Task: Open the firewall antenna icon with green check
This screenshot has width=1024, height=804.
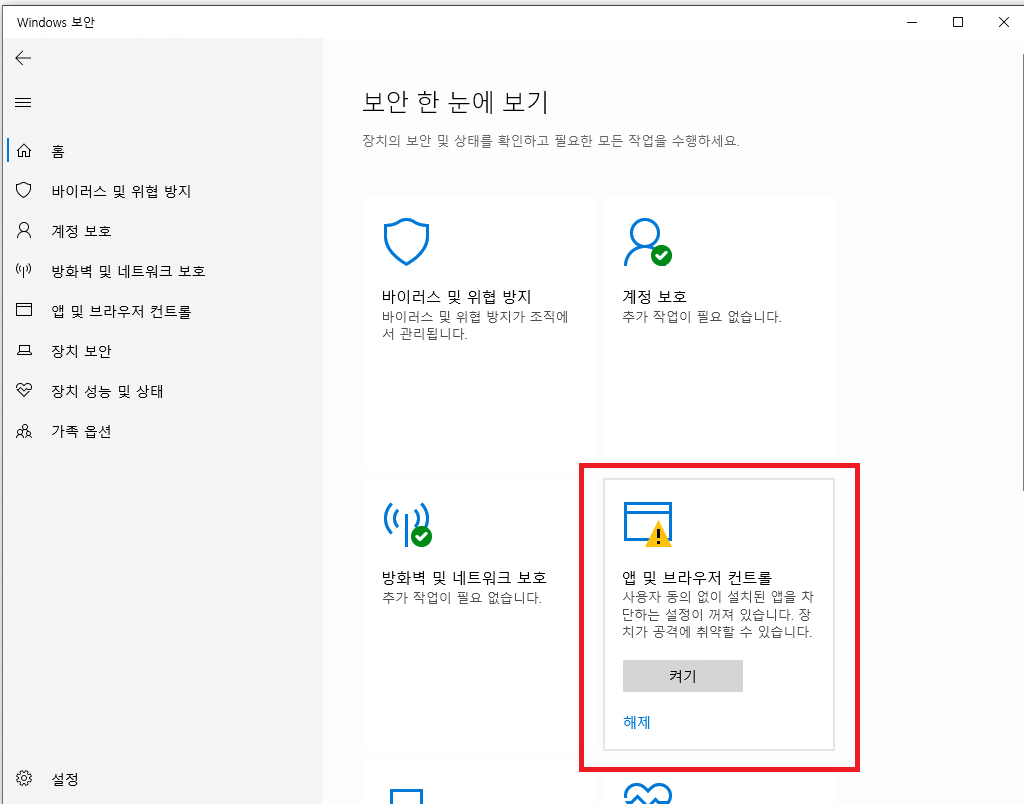Action: (x=408, y=524)
